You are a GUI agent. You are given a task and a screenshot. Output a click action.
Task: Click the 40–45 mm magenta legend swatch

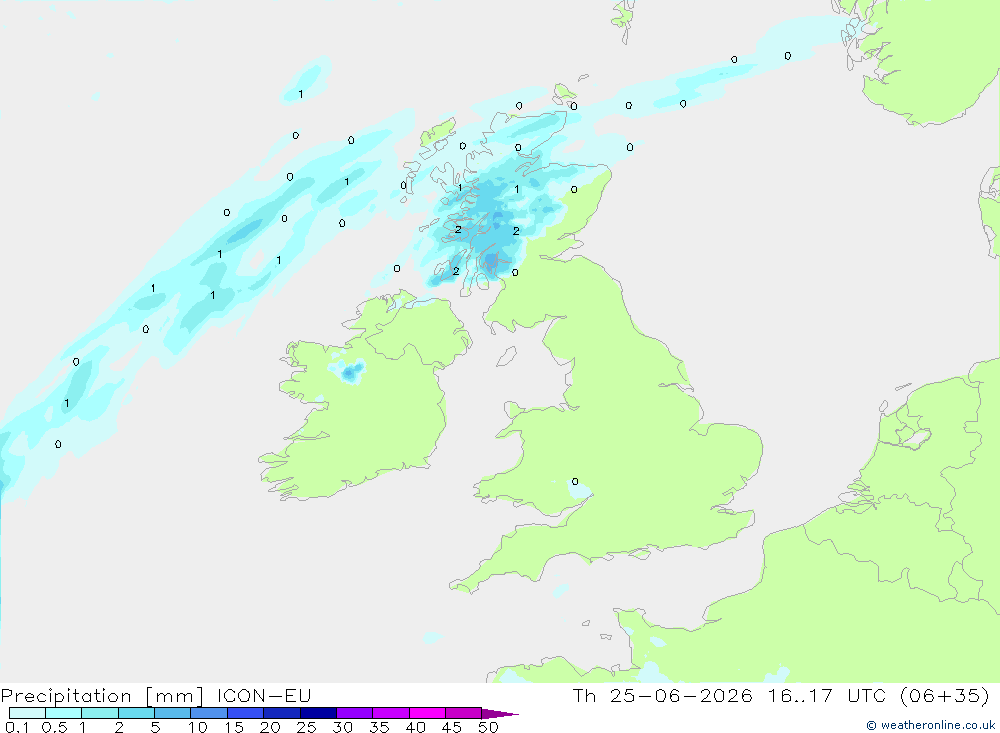[427, 713]
